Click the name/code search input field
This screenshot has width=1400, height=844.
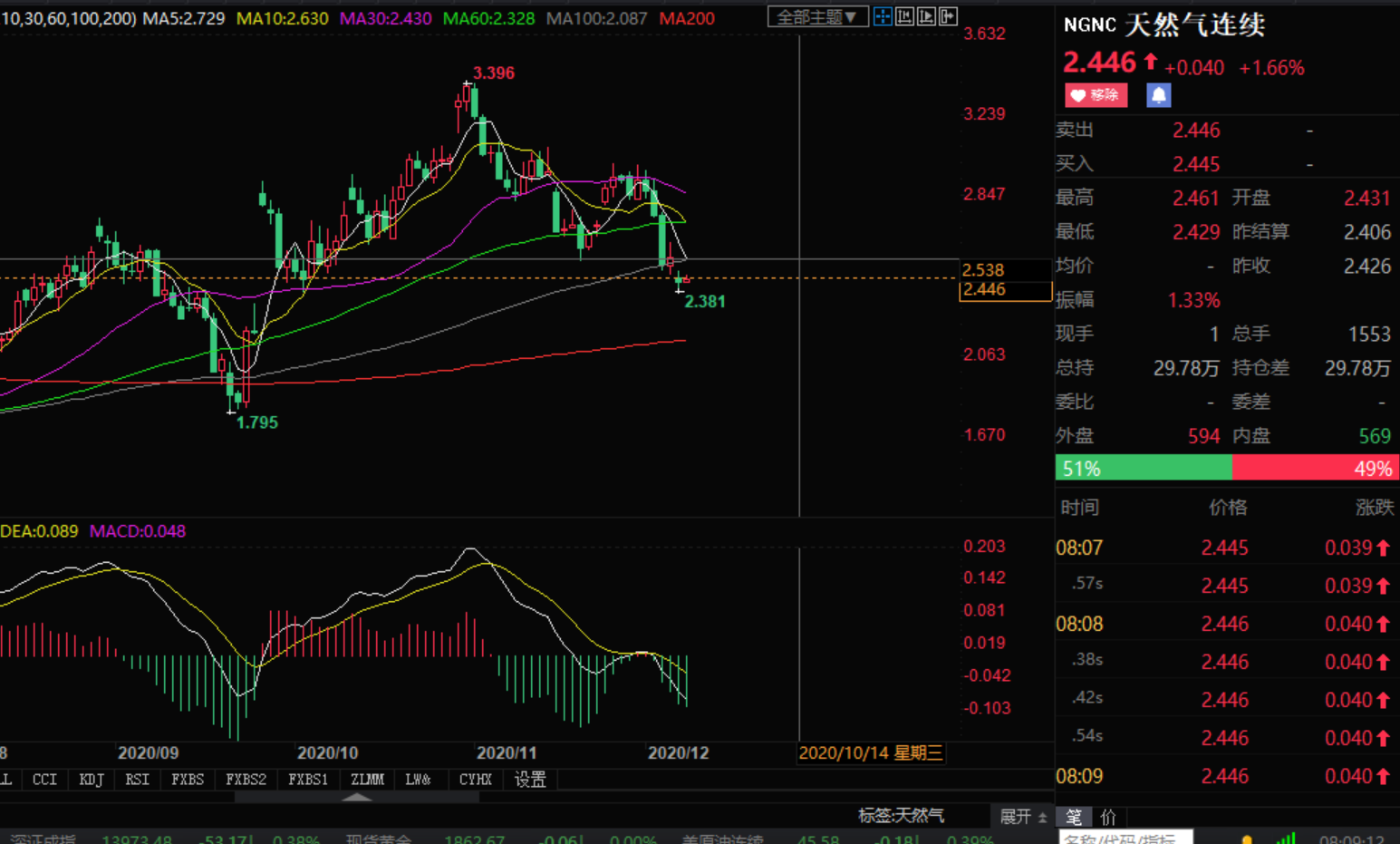pos(1125,839)
